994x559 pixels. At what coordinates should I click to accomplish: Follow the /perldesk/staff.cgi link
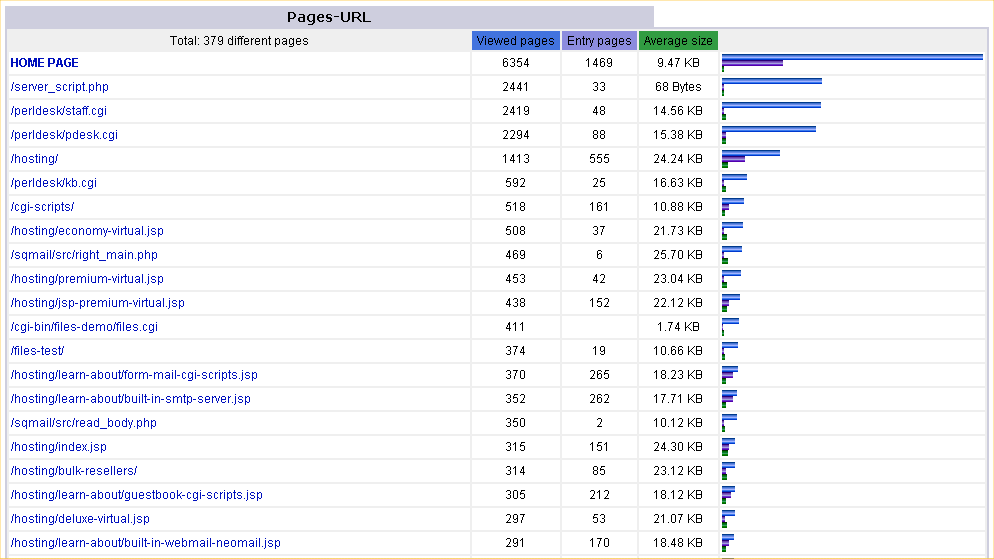58,111
